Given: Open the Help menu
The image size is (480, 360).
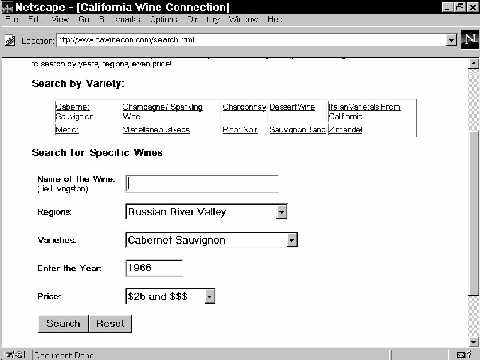Looking at the screenshot, I should (275, 19).
